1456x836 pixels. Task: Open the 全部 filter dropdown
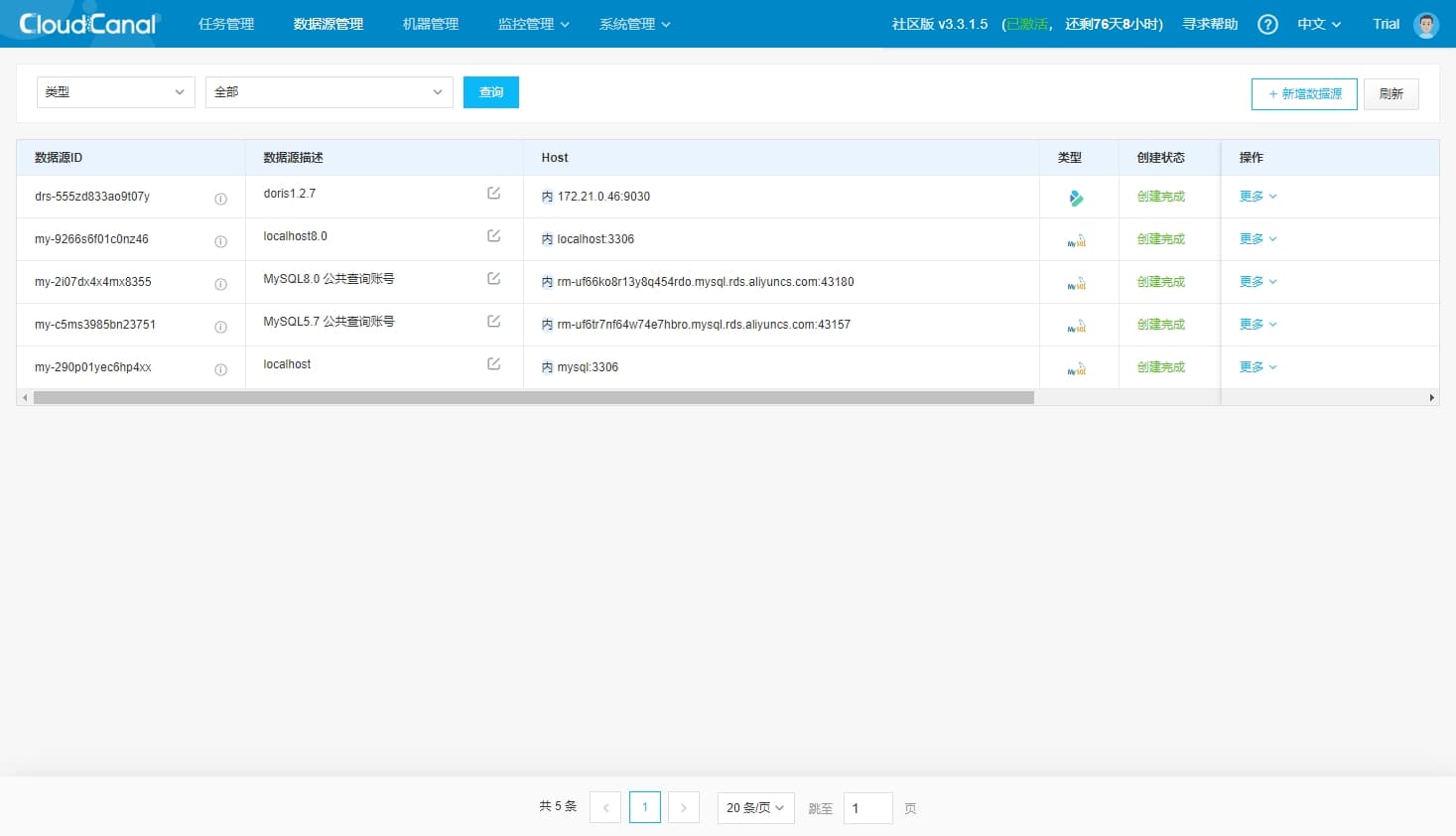[330, 91]
